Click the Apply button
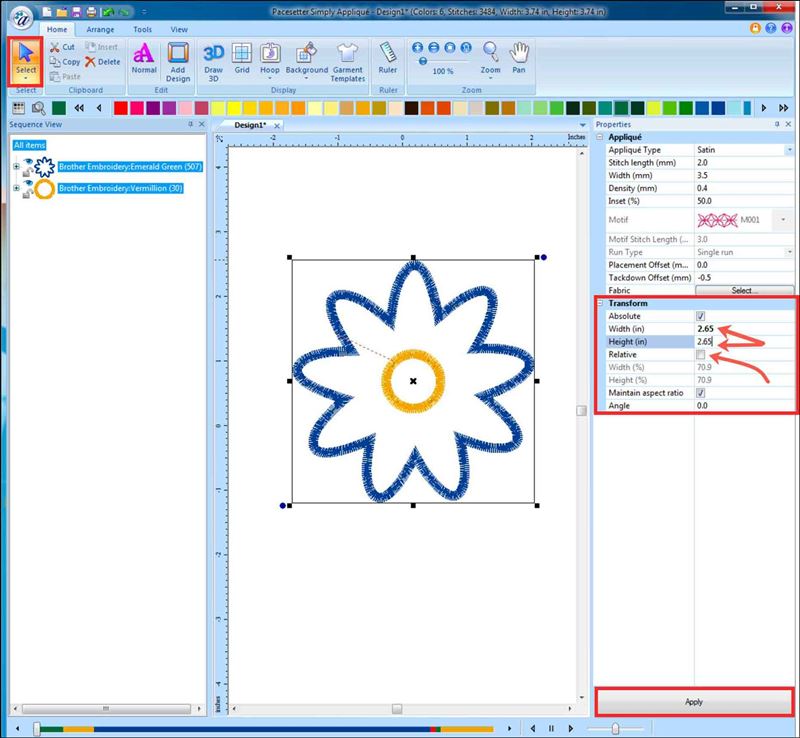800x738 pixels. tap(694, 702)
